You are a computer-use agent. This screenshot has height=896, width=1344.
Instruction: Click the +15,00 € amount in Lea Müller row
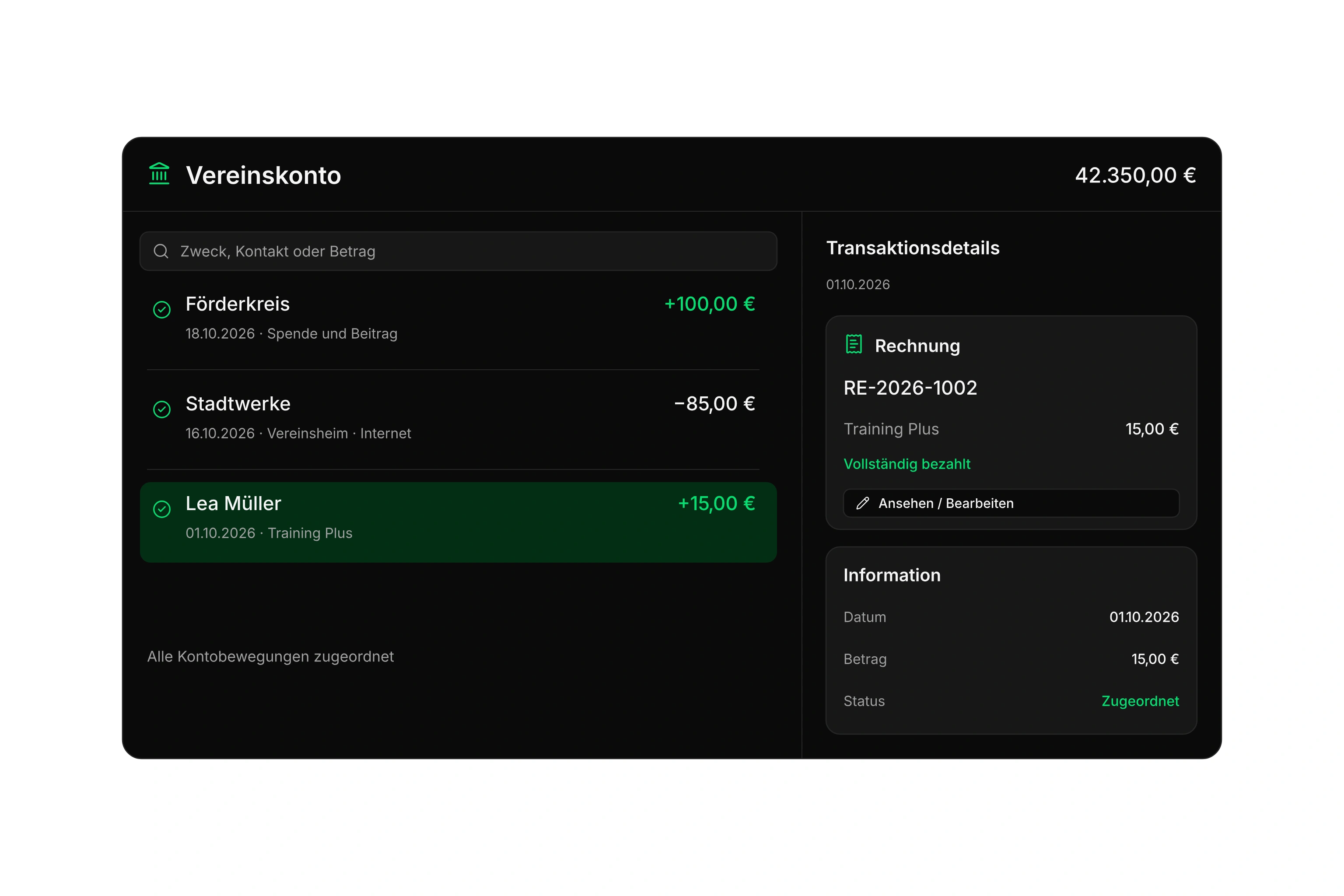tap(717, 504)
